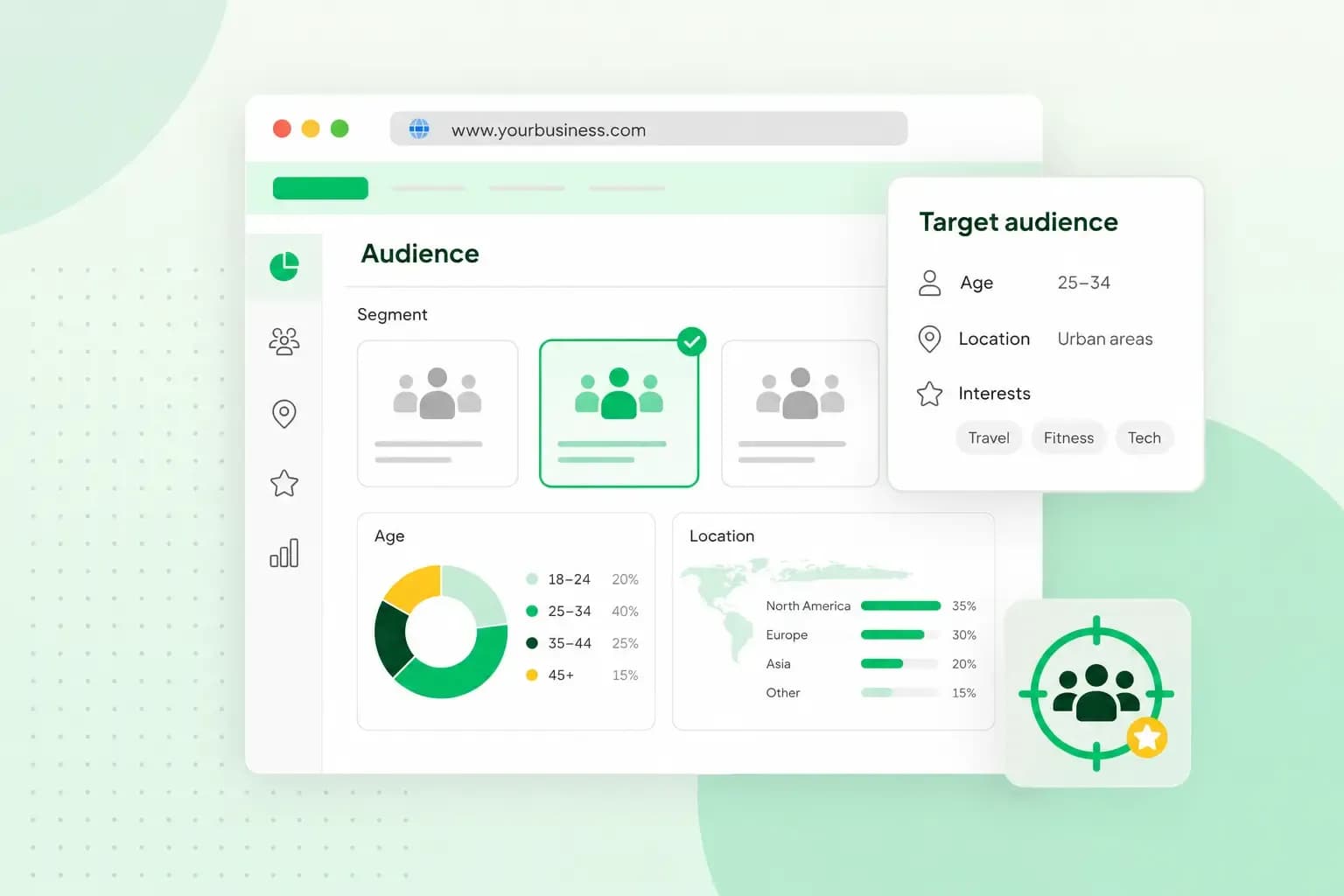Click the Europe progress bar
This screenshot has width=1344, height=896.
coord(900,634)
